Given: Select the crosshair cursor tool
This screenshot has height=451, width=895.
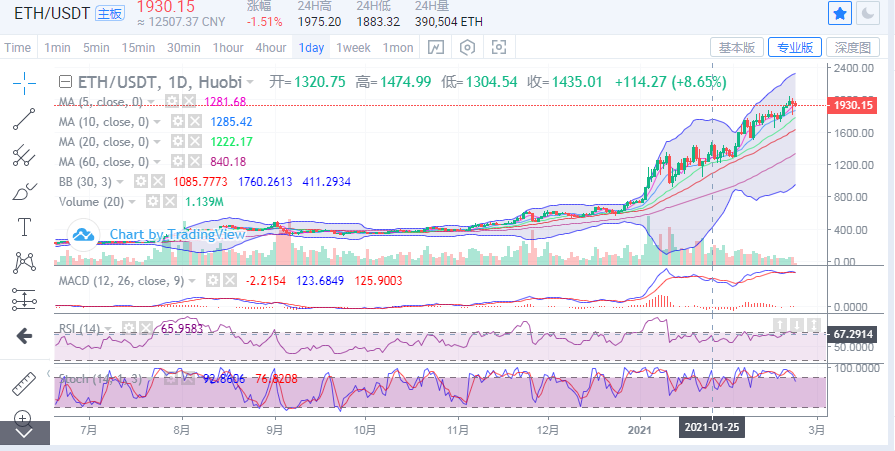Looking at the screenshot, I should pyautogui.click(x=24, y=84).
